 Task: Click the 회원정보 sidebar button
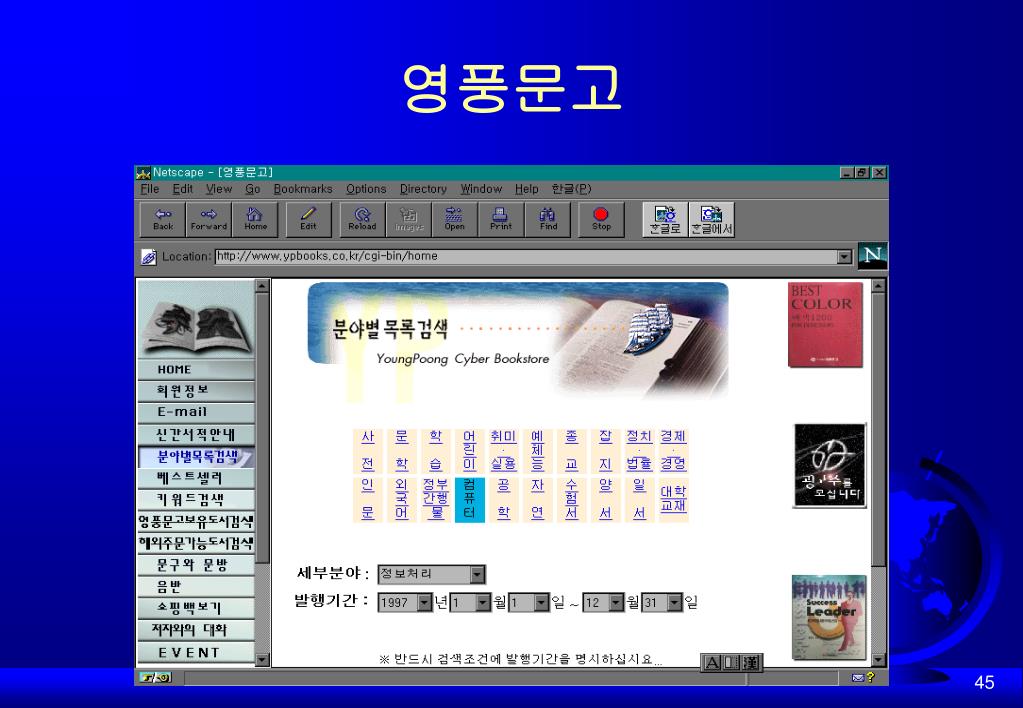point(196,391)
